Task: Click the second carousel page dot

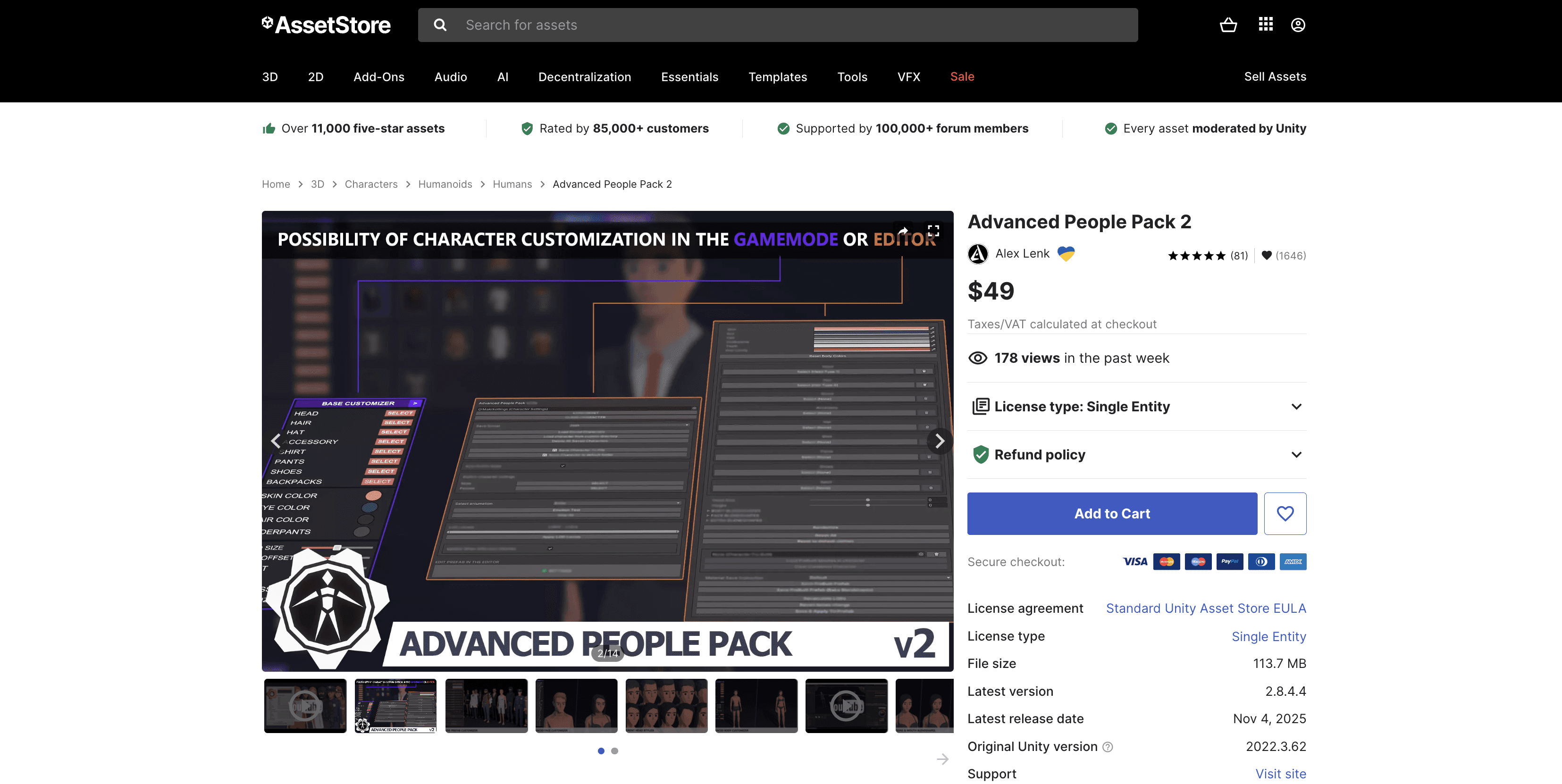Action: [x=614, y=751]
